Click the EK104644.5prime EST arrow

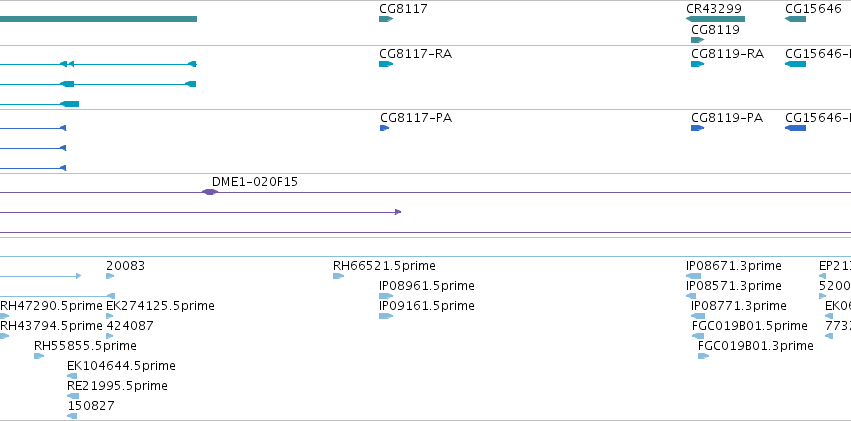coord(72,376)
